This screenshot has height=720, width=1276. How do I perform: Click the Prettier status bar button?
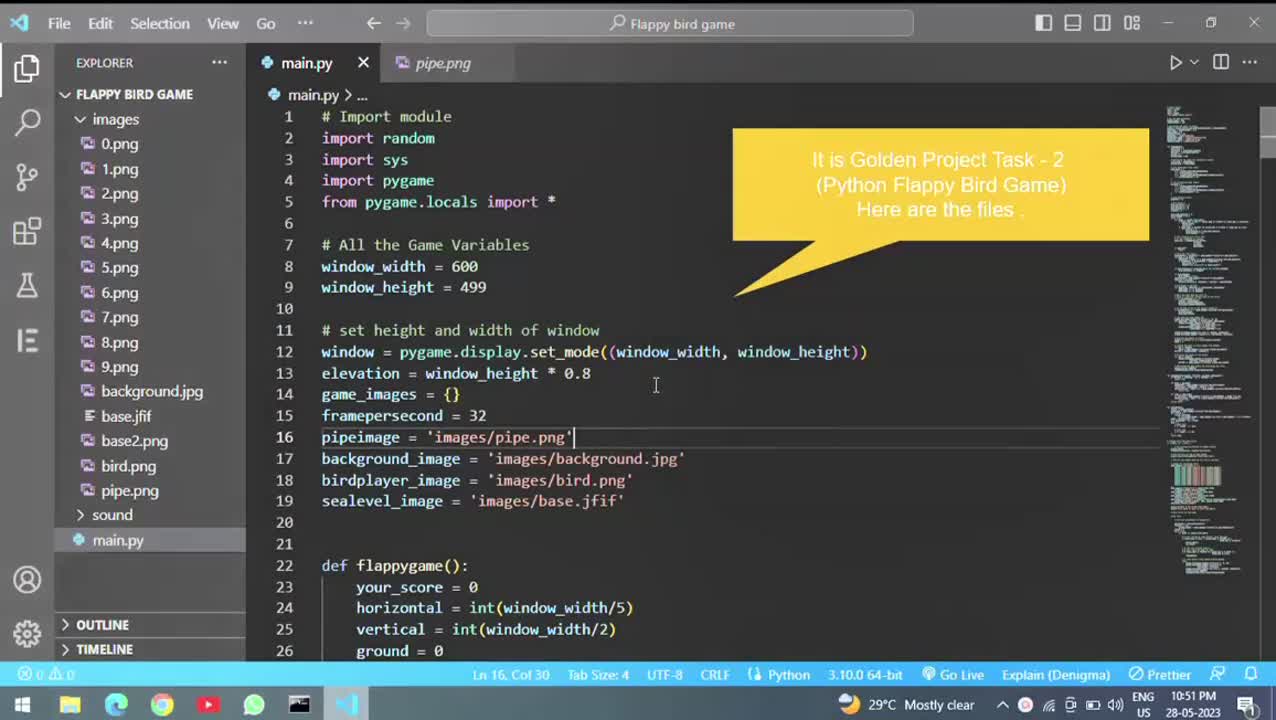[x=1160, y=675]
